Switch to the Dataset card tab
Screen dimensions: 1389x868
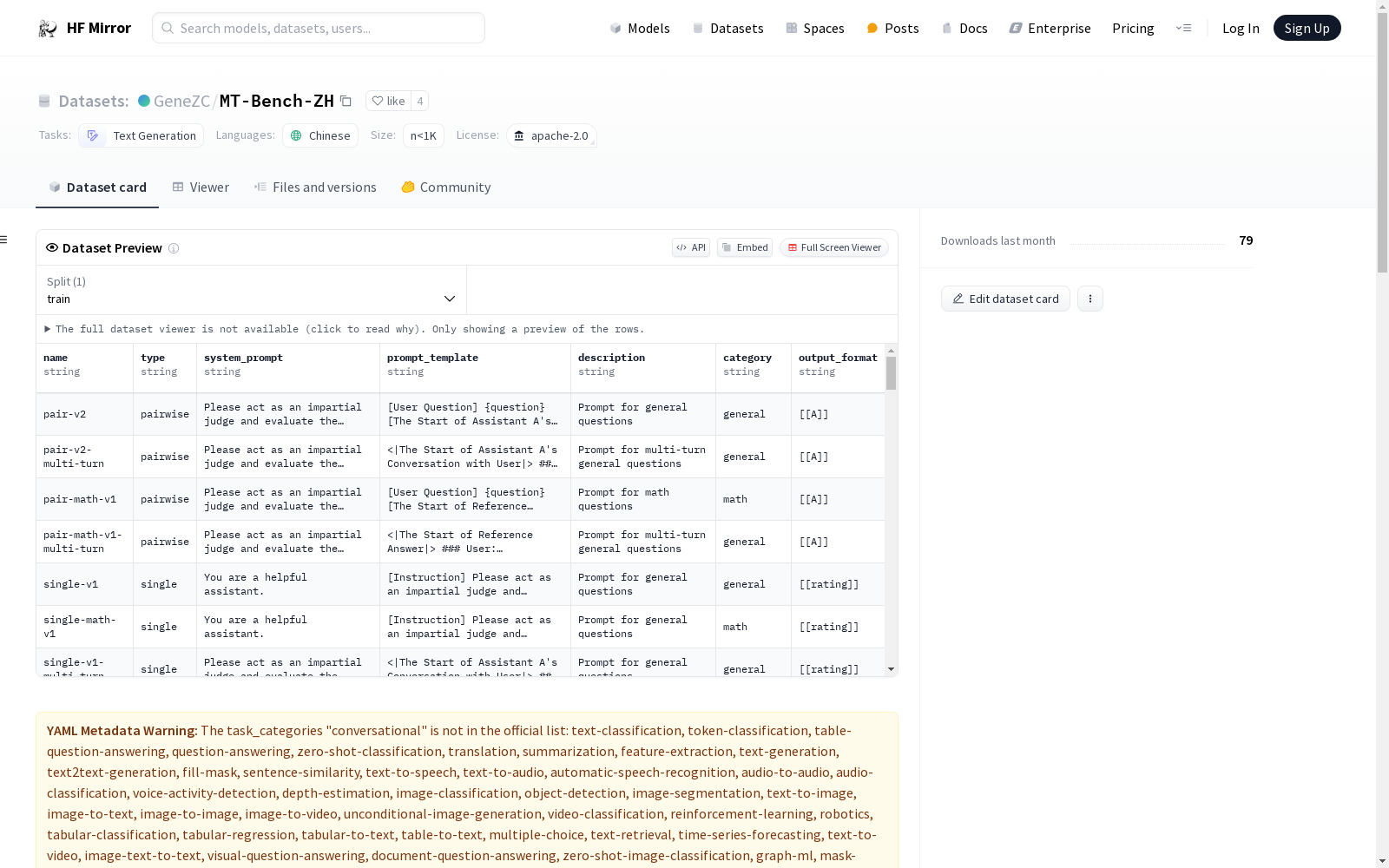tap(97, 187)
